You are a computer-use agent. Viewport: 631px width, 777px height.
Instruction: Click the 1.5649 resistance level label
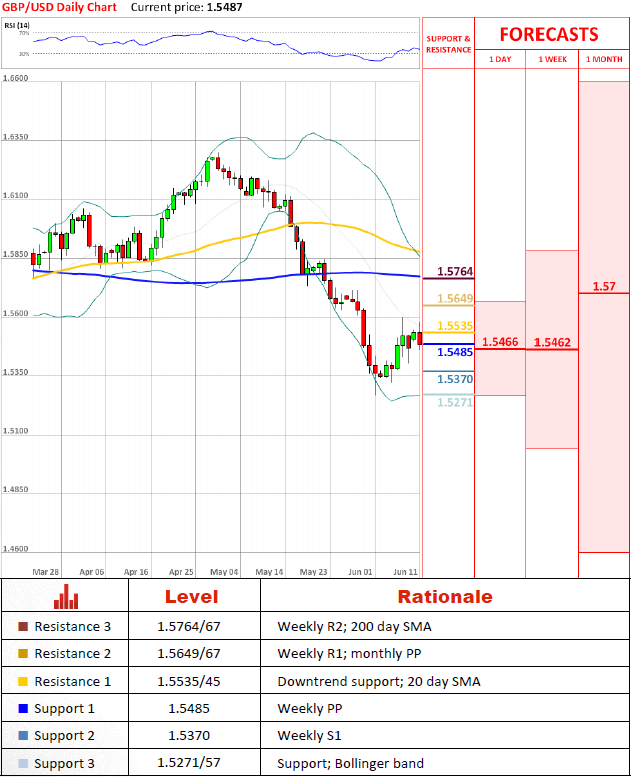click(x=455, y=298)
